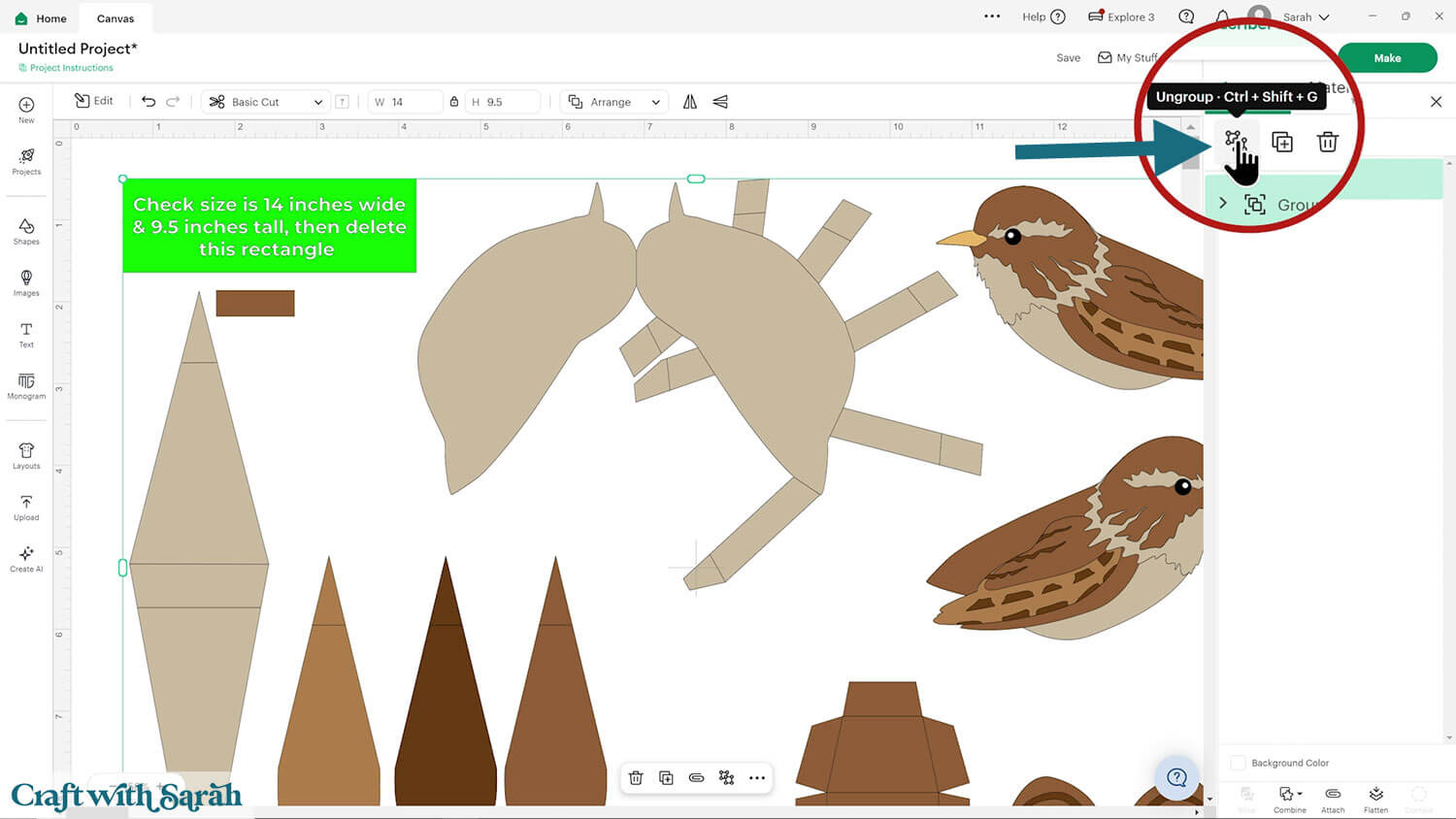Duplicate selection via layers panel icon
This screenshot has width=1456, height=819.
[1282, 143]
